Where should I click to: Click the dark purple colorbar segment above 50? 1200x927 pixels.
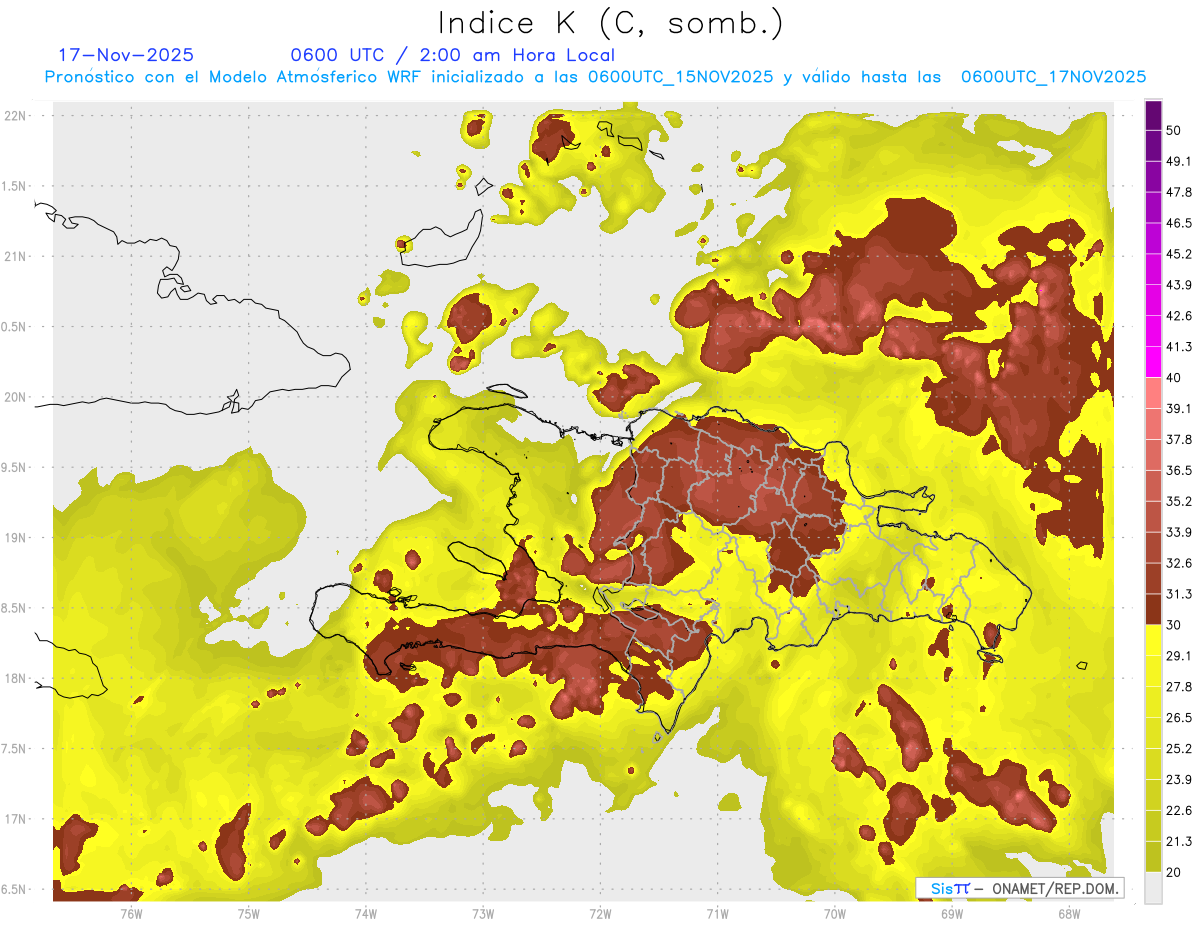point(1153,115)
